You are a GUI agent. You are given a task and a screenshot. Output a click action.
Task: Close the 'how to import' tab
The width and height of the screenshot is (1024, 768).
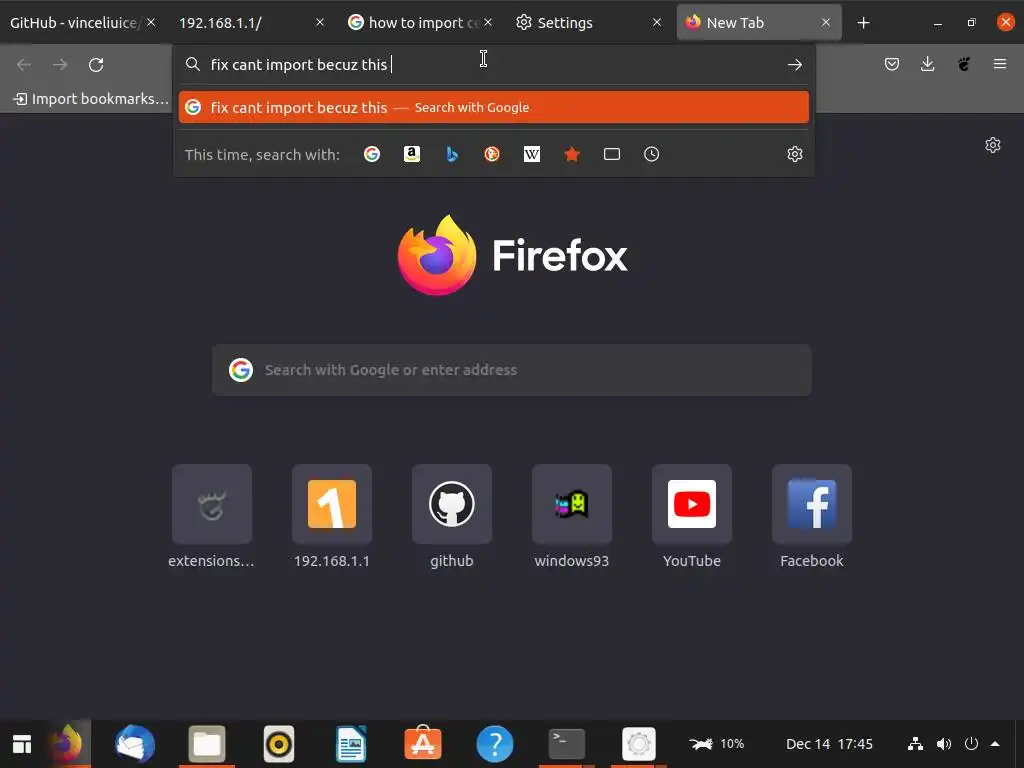click(x=488, y=22)
